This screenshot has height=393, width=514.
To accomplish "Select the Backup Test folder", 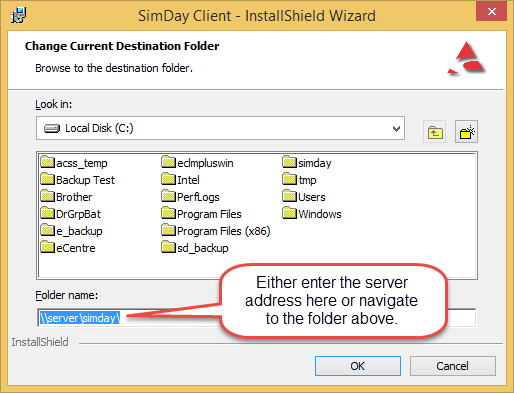I will [x=78, y=180].
